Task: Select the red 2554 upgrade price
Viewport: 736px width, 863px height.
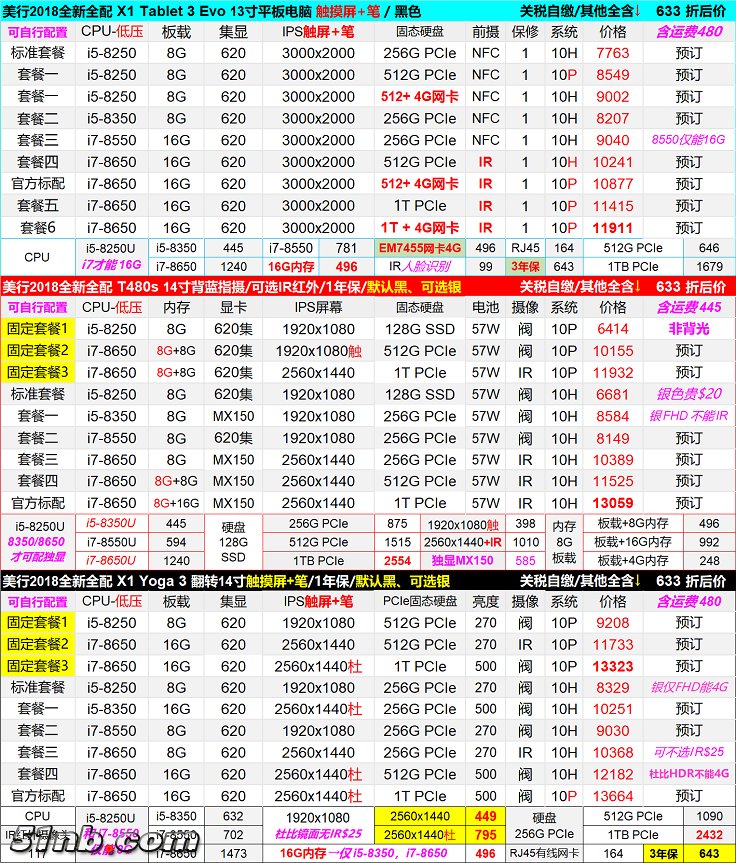Action: click(x=397, y=561)
